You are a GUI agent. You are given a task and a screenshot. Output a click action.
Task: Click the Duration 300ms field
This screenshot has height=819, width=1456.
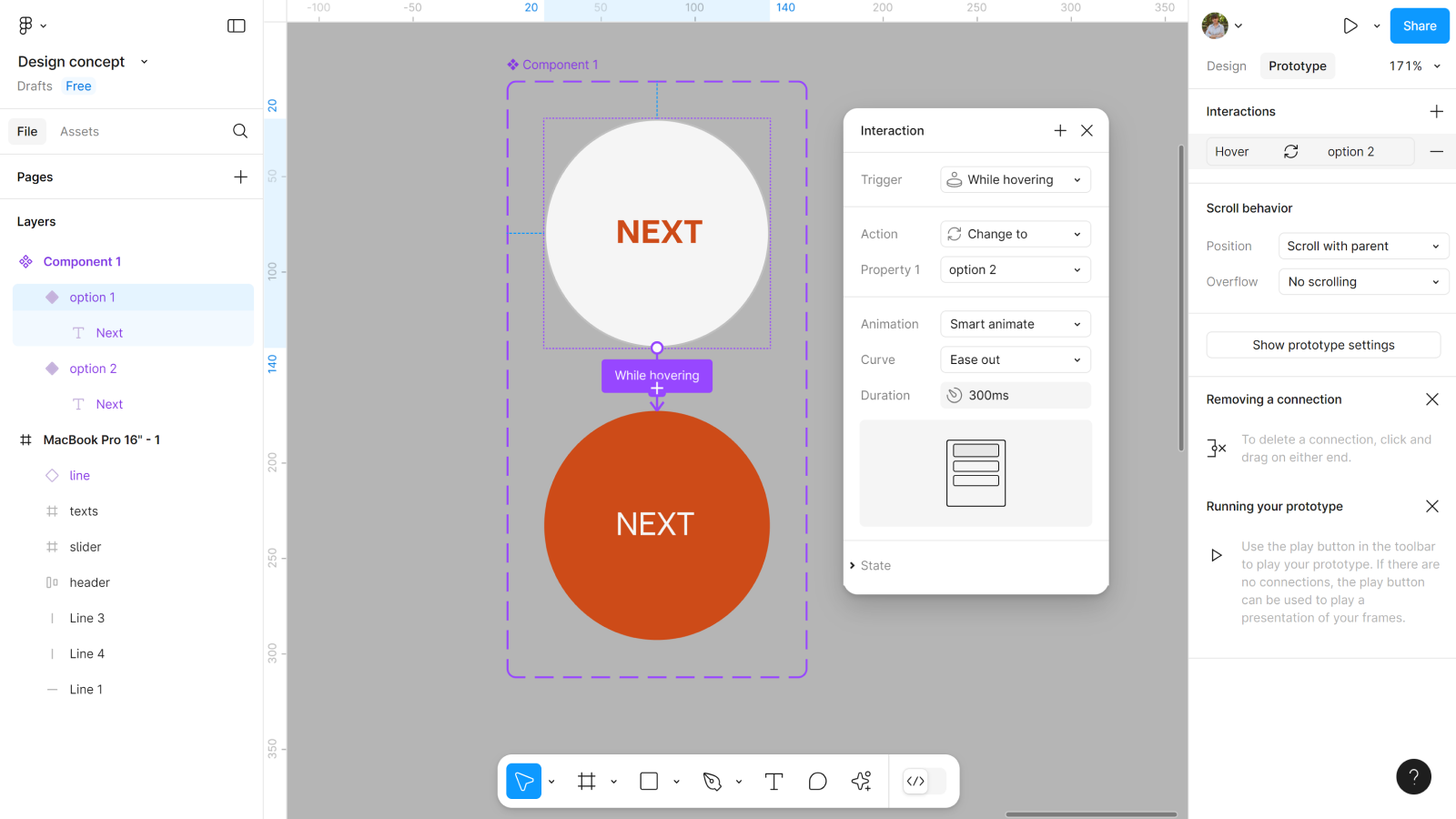(1015, 395)
